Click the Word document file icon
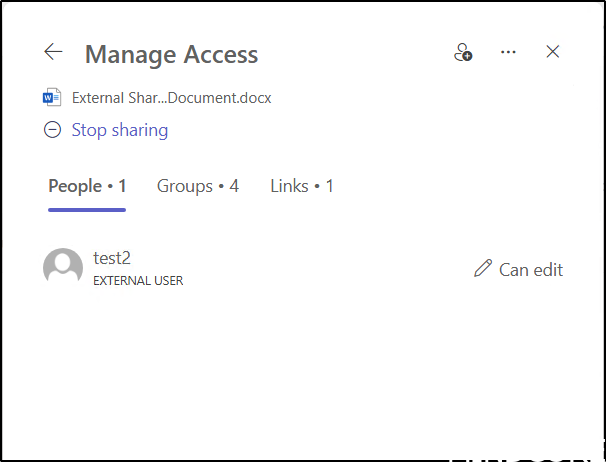The image size is (606, 462). 52,98
